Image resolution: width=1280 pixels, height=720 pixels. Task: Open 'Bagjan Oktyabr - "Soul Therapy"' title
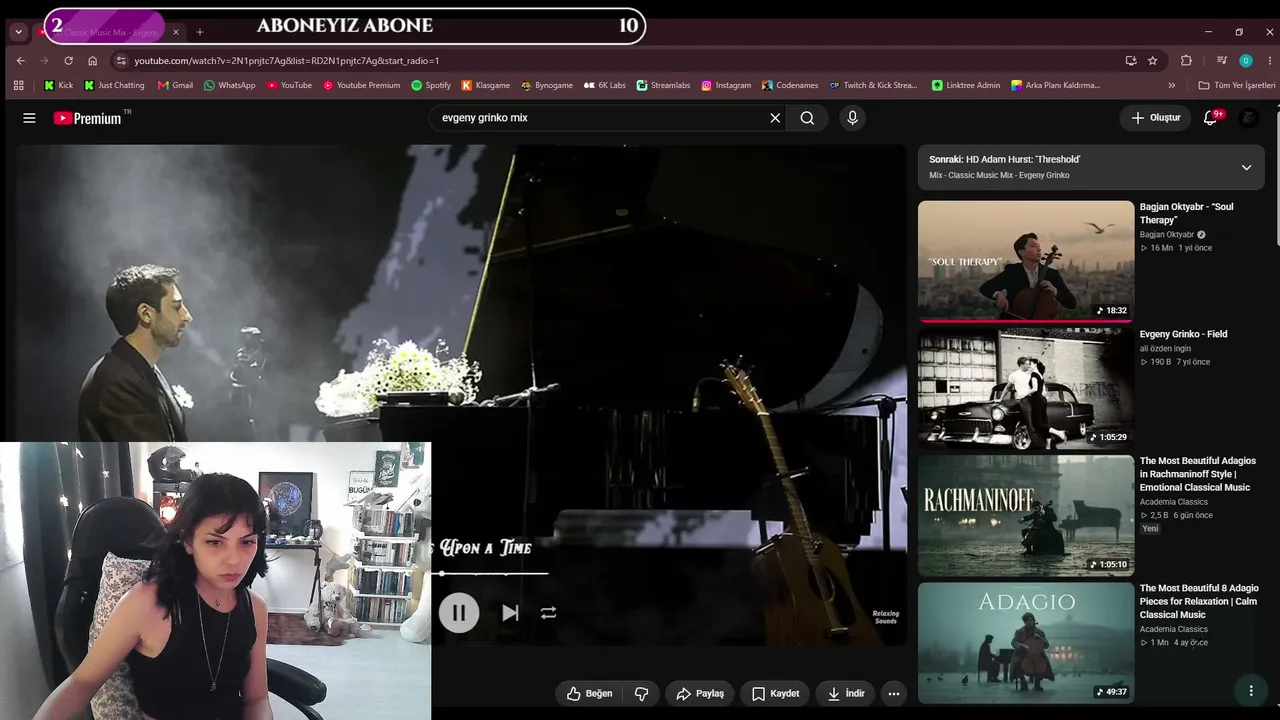click(1187, 213)
